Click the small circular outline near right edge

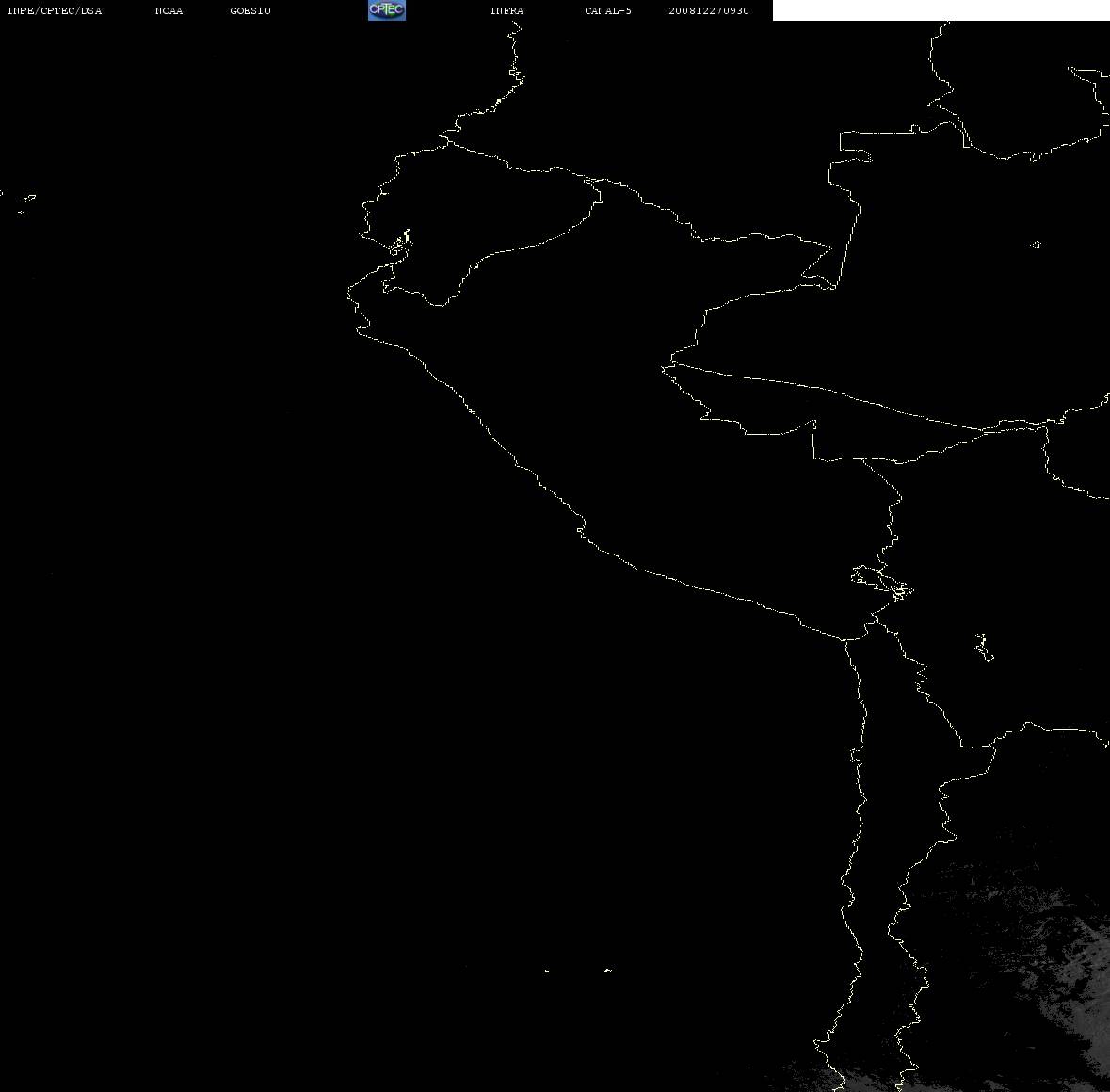tap(1036, 245)
